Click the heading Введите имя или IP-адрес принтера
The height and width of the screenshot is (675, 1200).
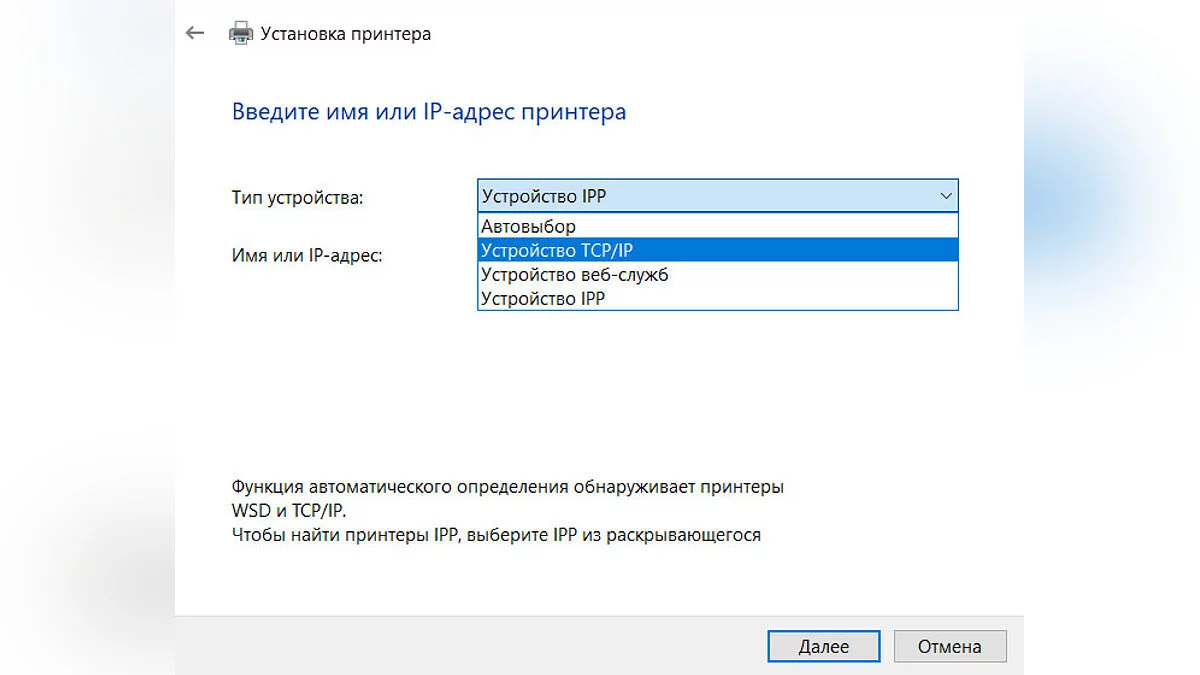pyautogui.click(x=429, y=111)
